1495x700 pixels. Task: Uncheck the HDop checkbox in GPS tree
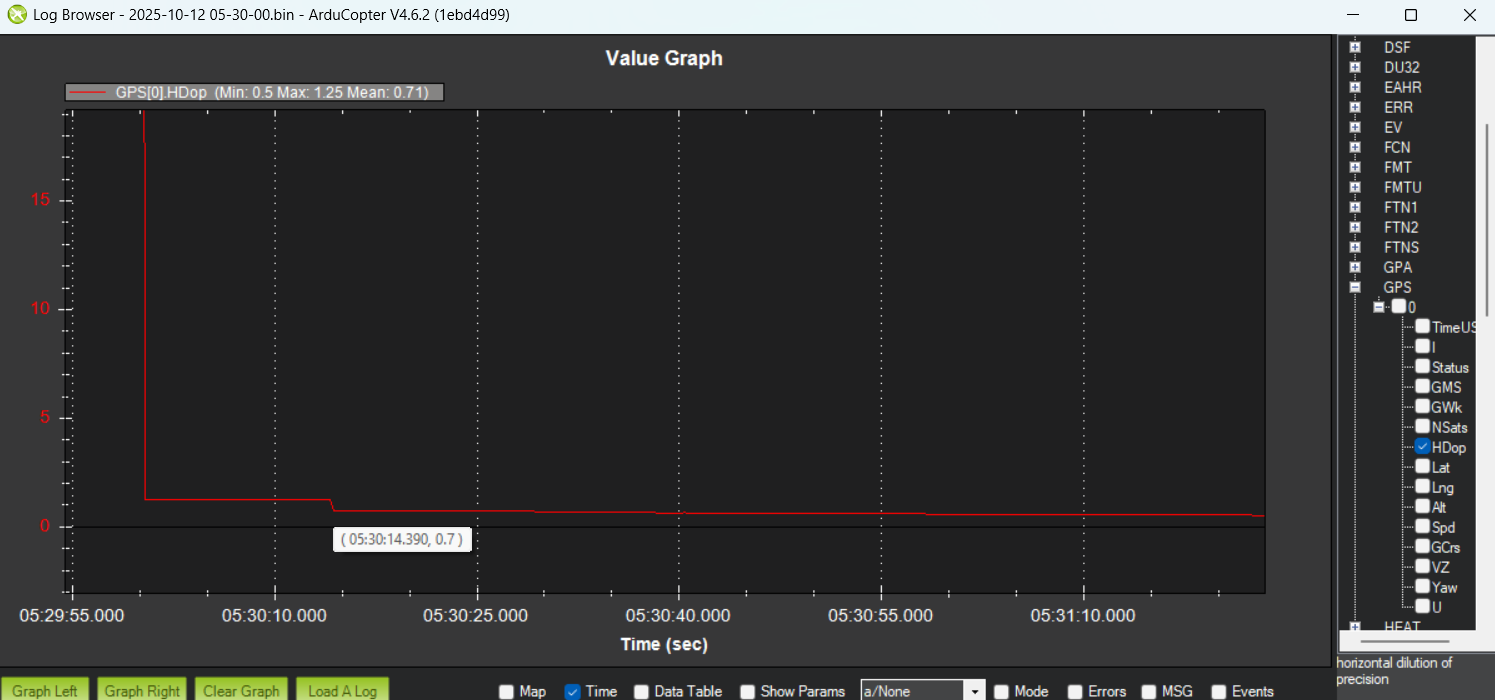tap(1422, 447)
